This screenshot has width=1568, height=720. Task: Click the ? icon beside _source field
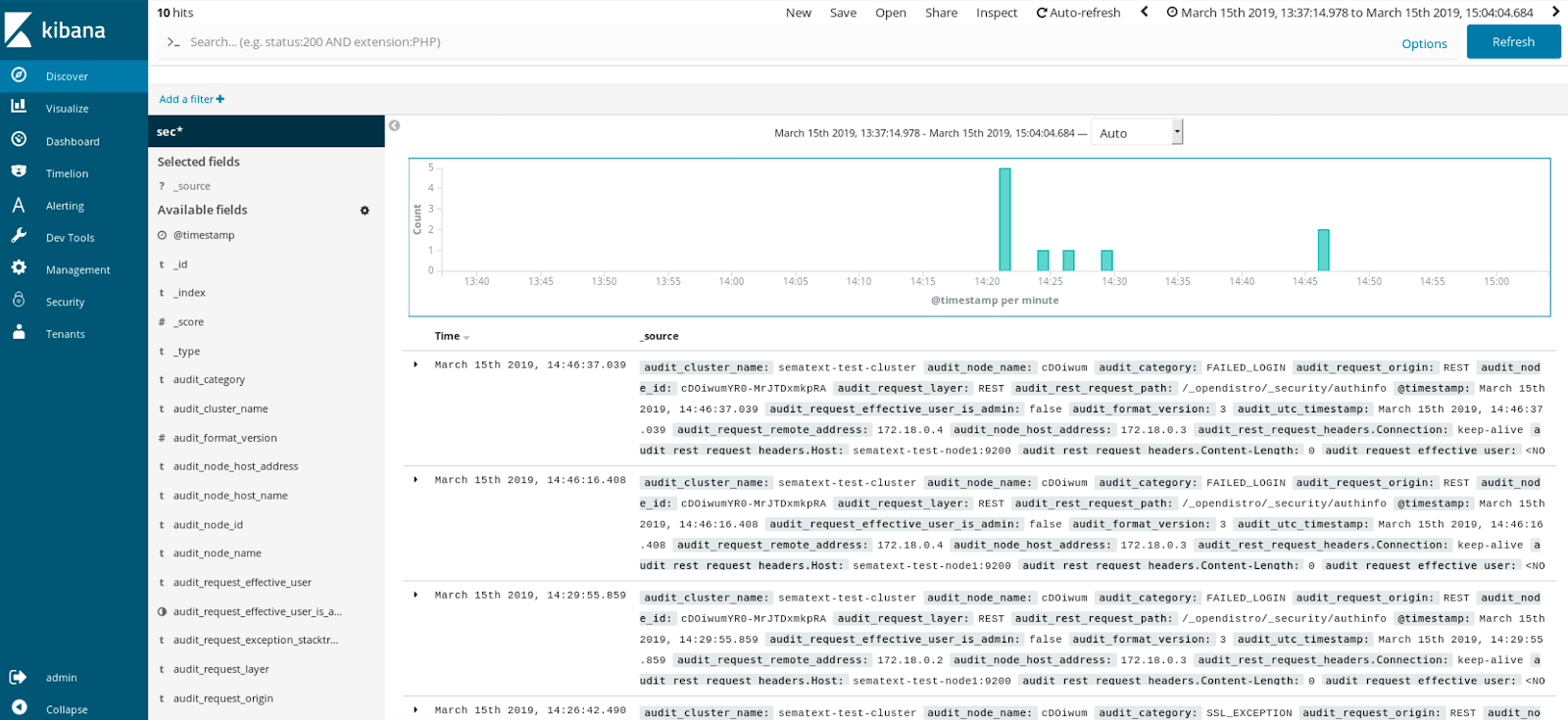[162, 186]
